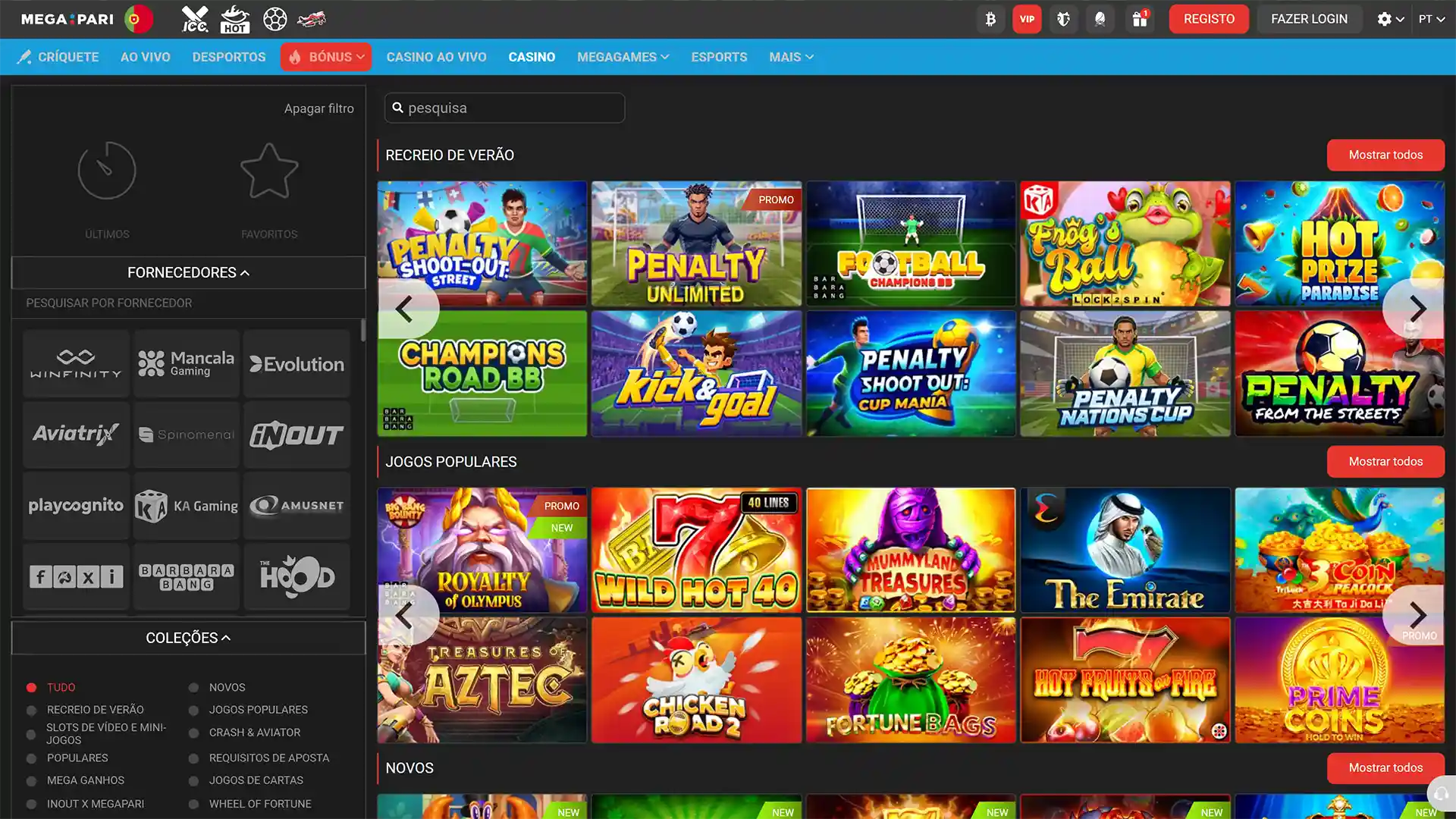Open the AO VIVO menu item
Screen dimensions: 1456x819
[146, 57]
